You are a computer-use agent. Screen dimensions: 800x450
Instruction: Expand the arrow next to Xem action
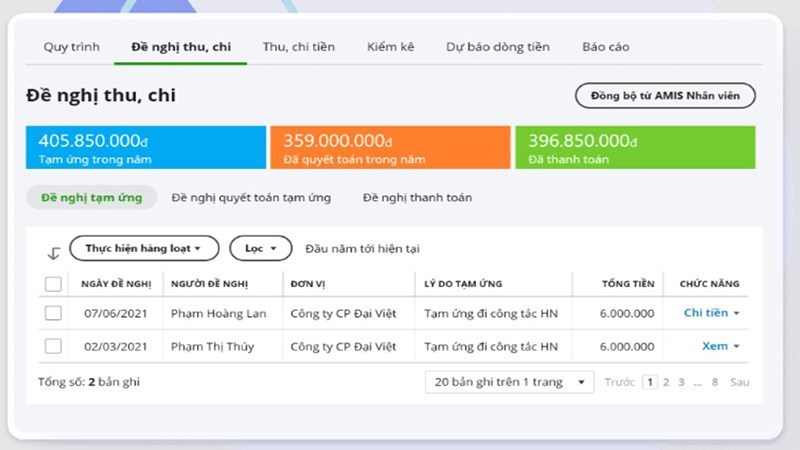(737, 347)
